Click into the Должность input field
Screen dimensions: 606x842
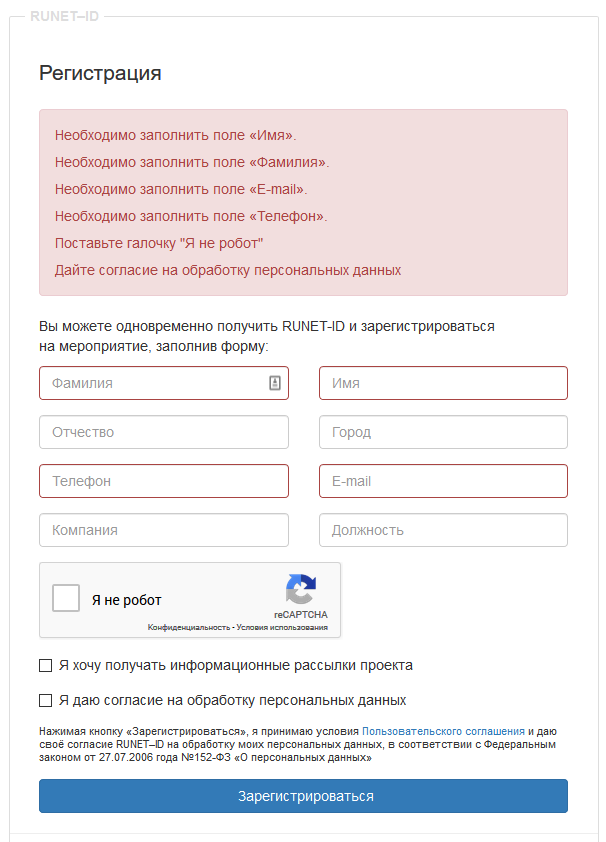[x=442, y=530]
